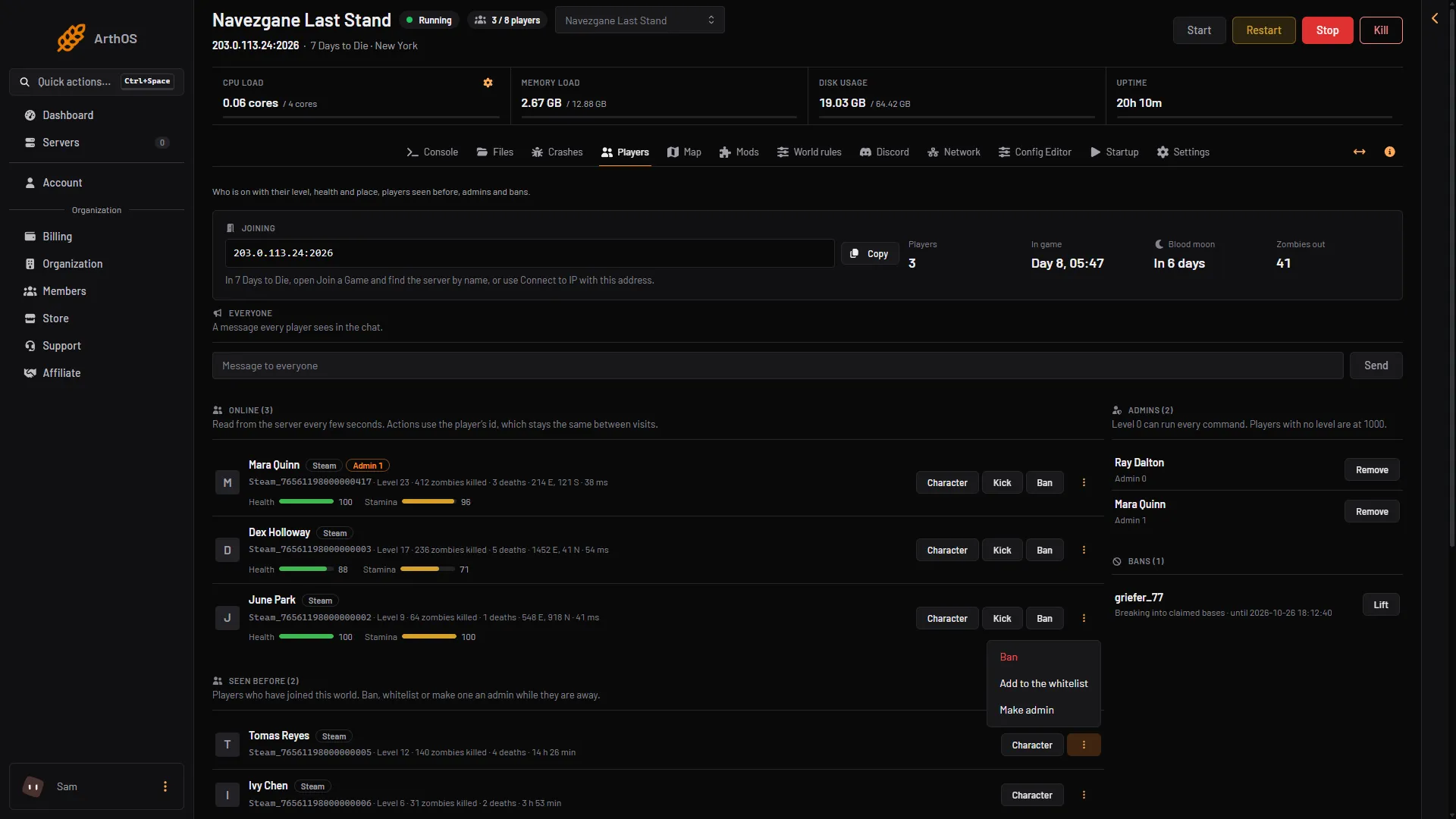1456x819 pixels.
Task: Copy the server join address
Action: 870,254
